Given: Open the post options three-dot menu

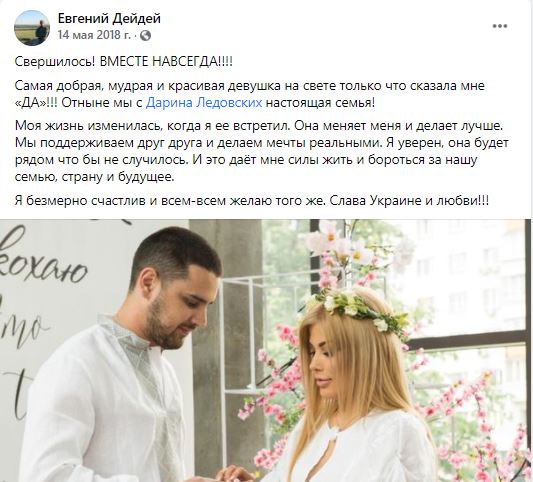Looking at the screenshot, I should (500, 26).
